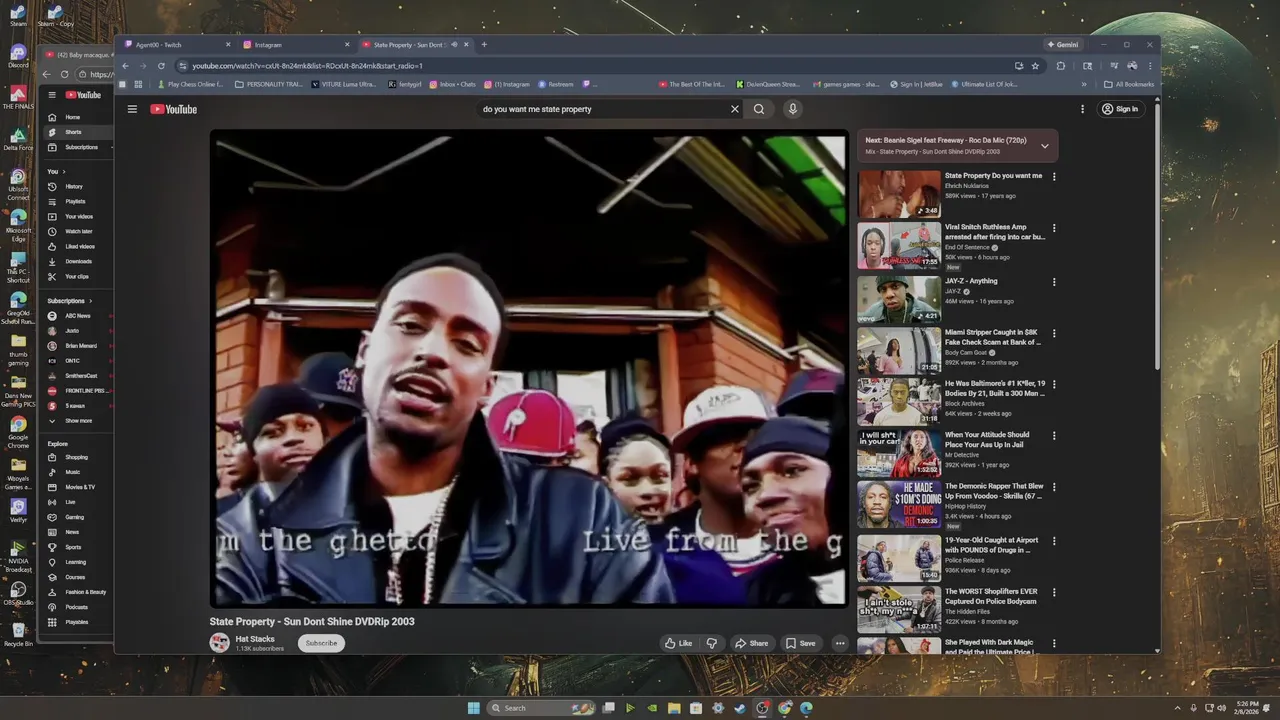Expand the Subscriptions section arrow in background sidebar

(x=90, y=301)
